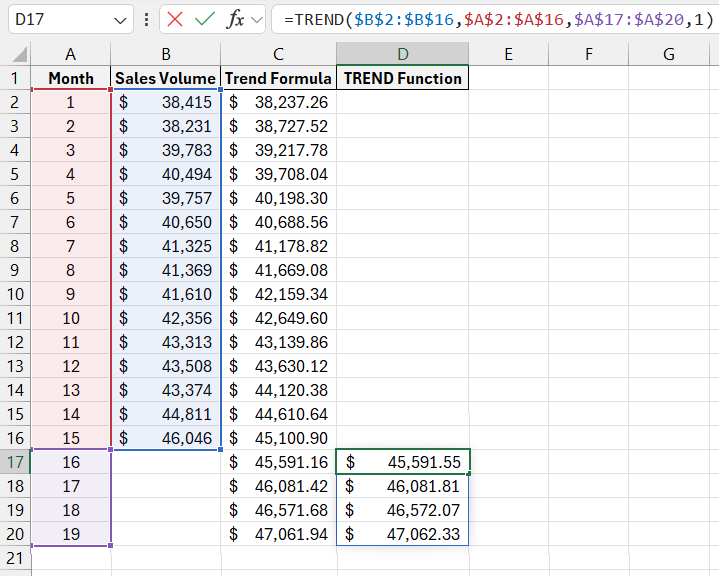Select sales value 43,508 cell
719x576 pixels.
coord(166,366)
